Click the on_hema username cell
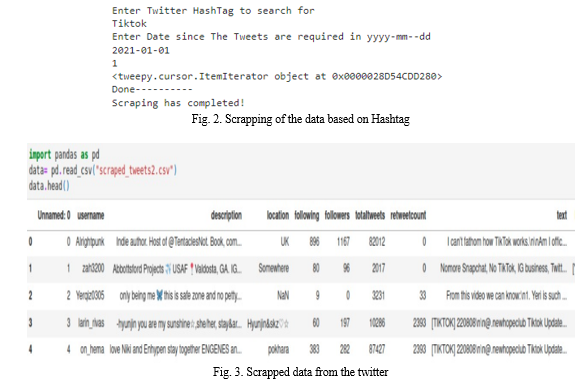The width and height of the screenshot is (588, 381). tap(92, 350)
